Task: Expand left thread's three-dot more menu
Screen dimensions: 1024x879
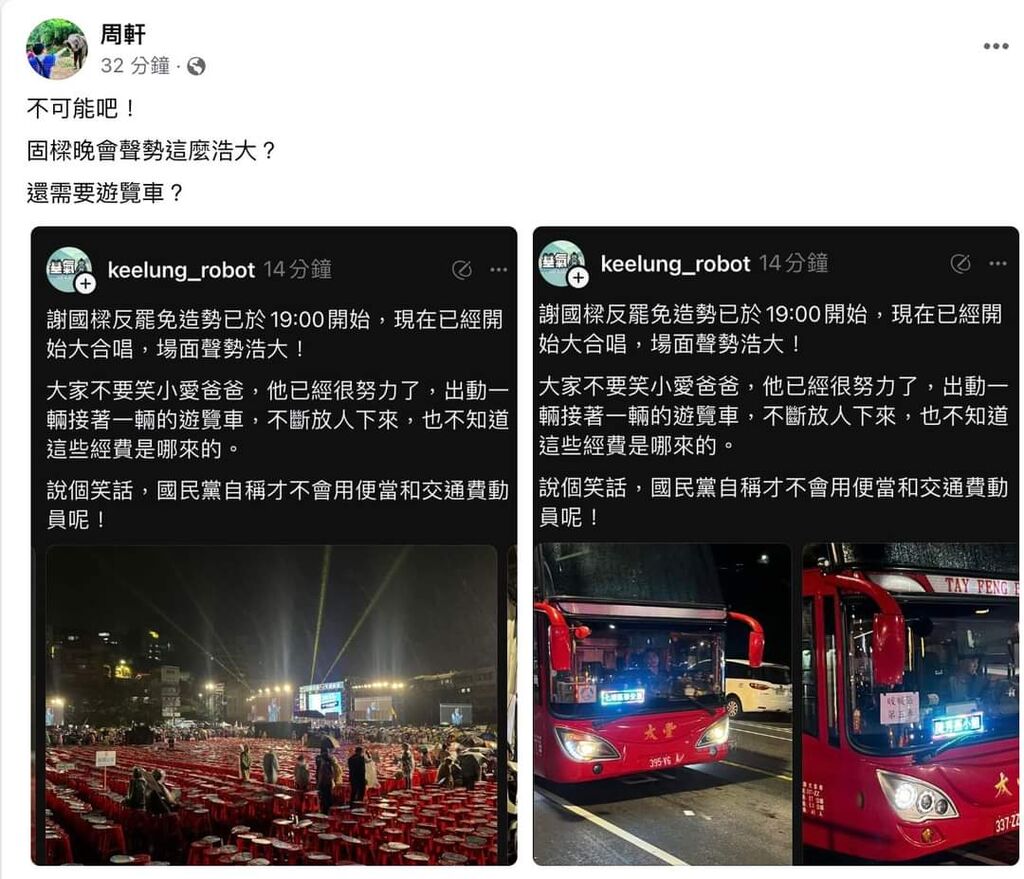Action: [x=498, y=270]
